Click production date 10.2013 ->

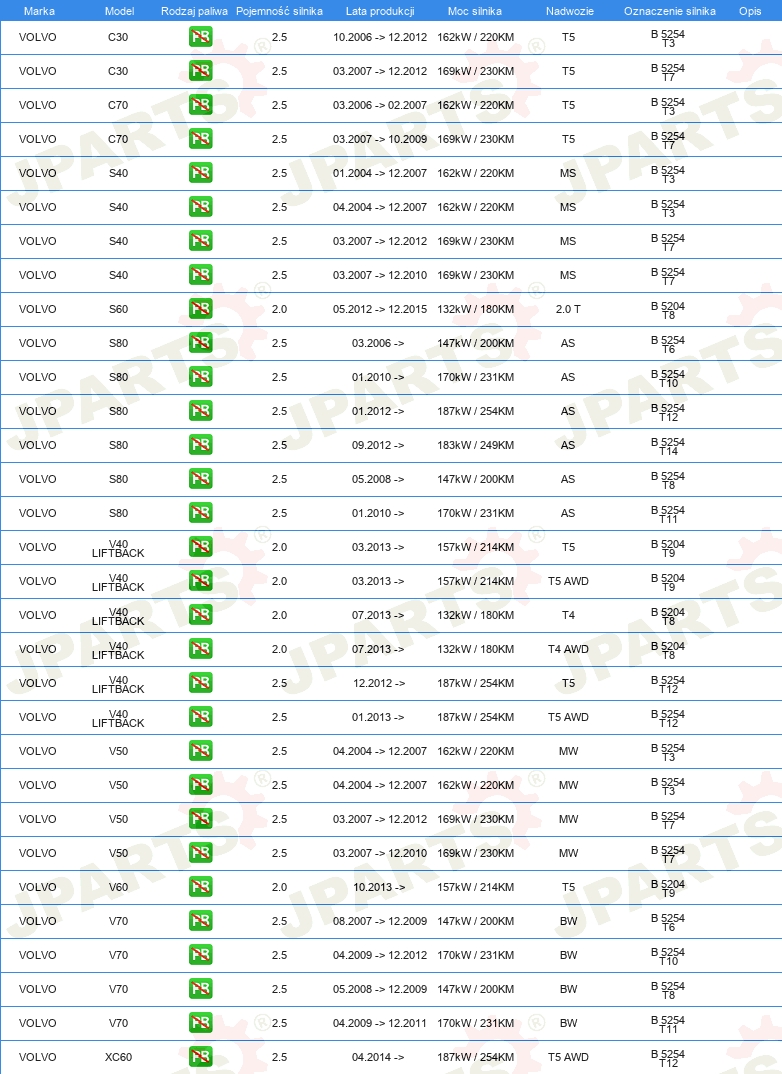tap(379, 887)
